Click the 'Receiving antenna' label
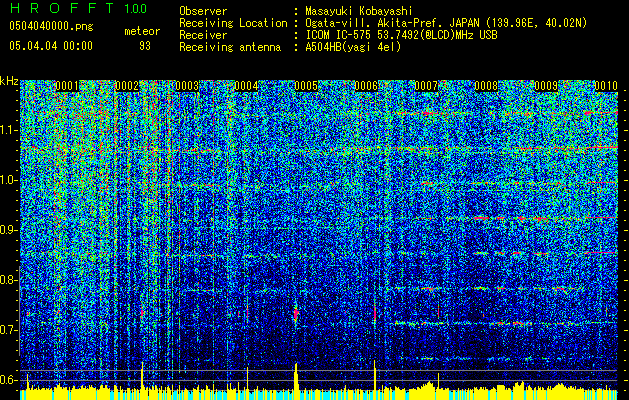 click(230, 47)
